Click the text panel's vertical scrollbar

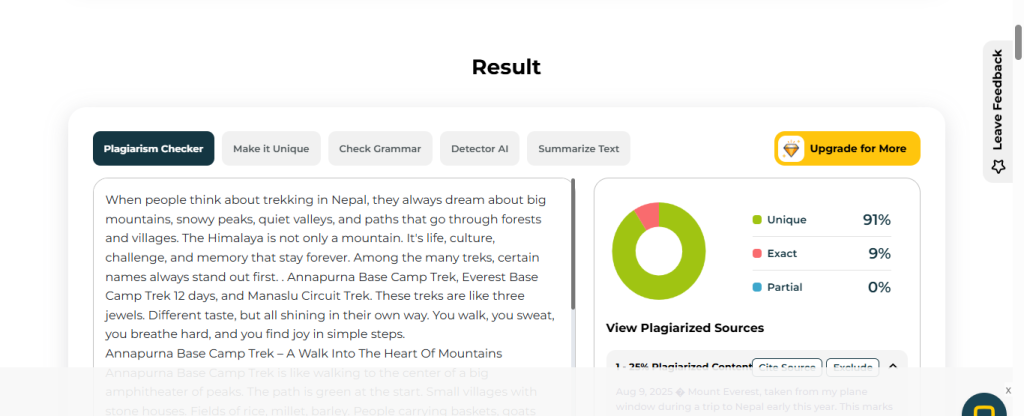coord(573,244)
